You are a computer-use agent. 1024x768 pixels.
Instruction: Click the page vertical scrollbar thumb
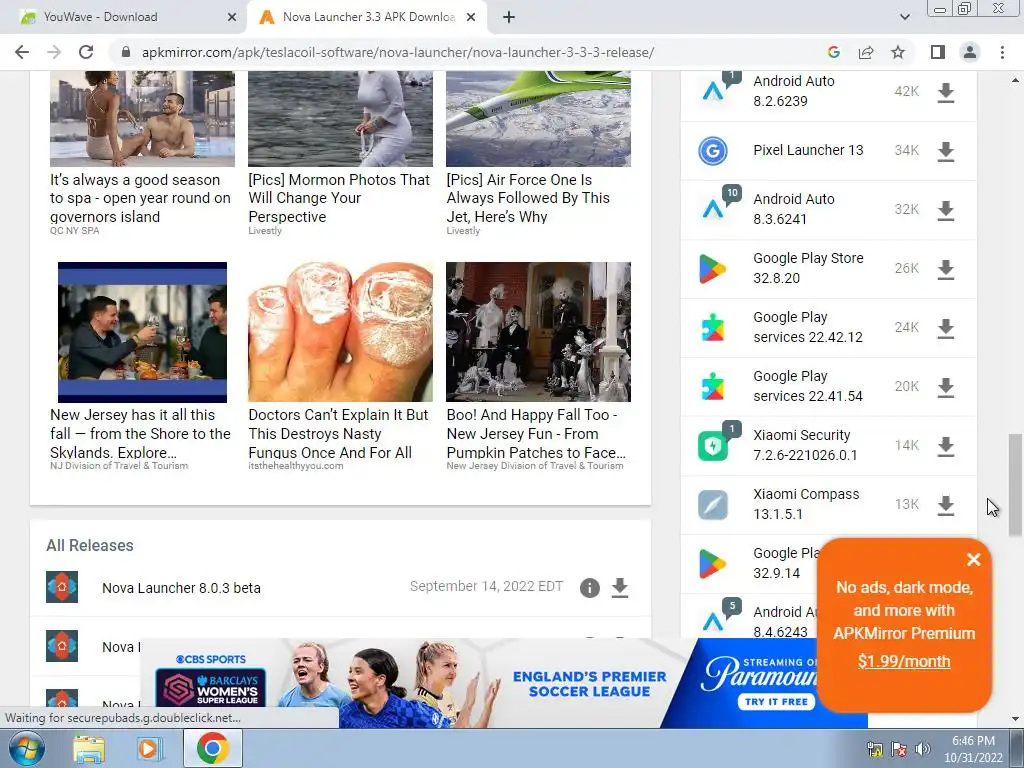point(1014,485)
